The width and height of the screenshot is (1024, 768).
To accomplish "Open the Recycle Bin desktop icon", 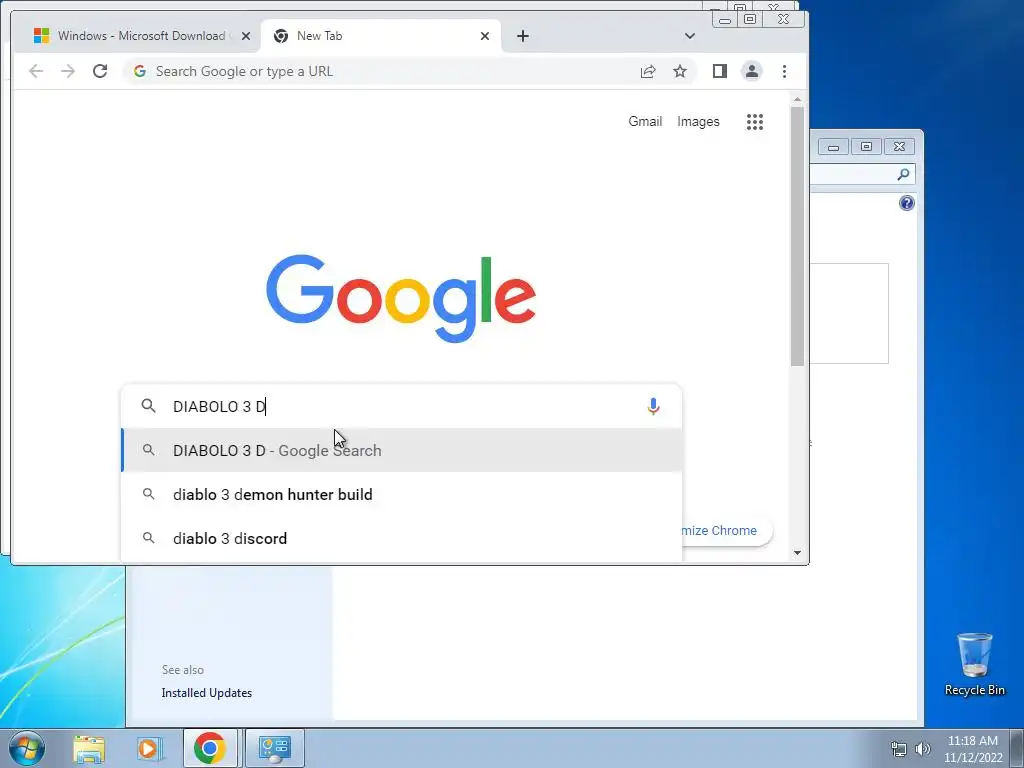I will 974,664.
